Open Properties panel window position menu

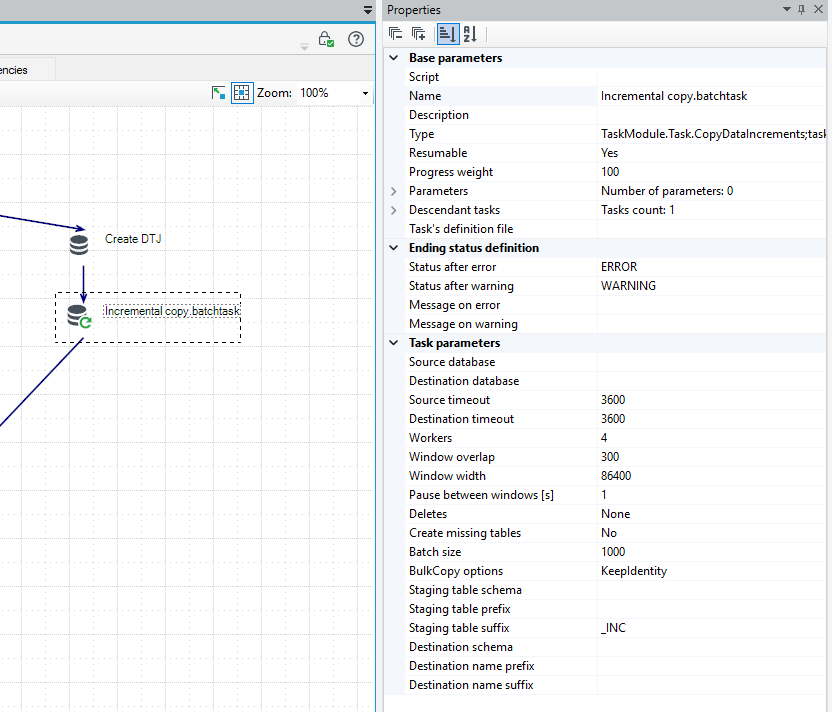(786, 10)
